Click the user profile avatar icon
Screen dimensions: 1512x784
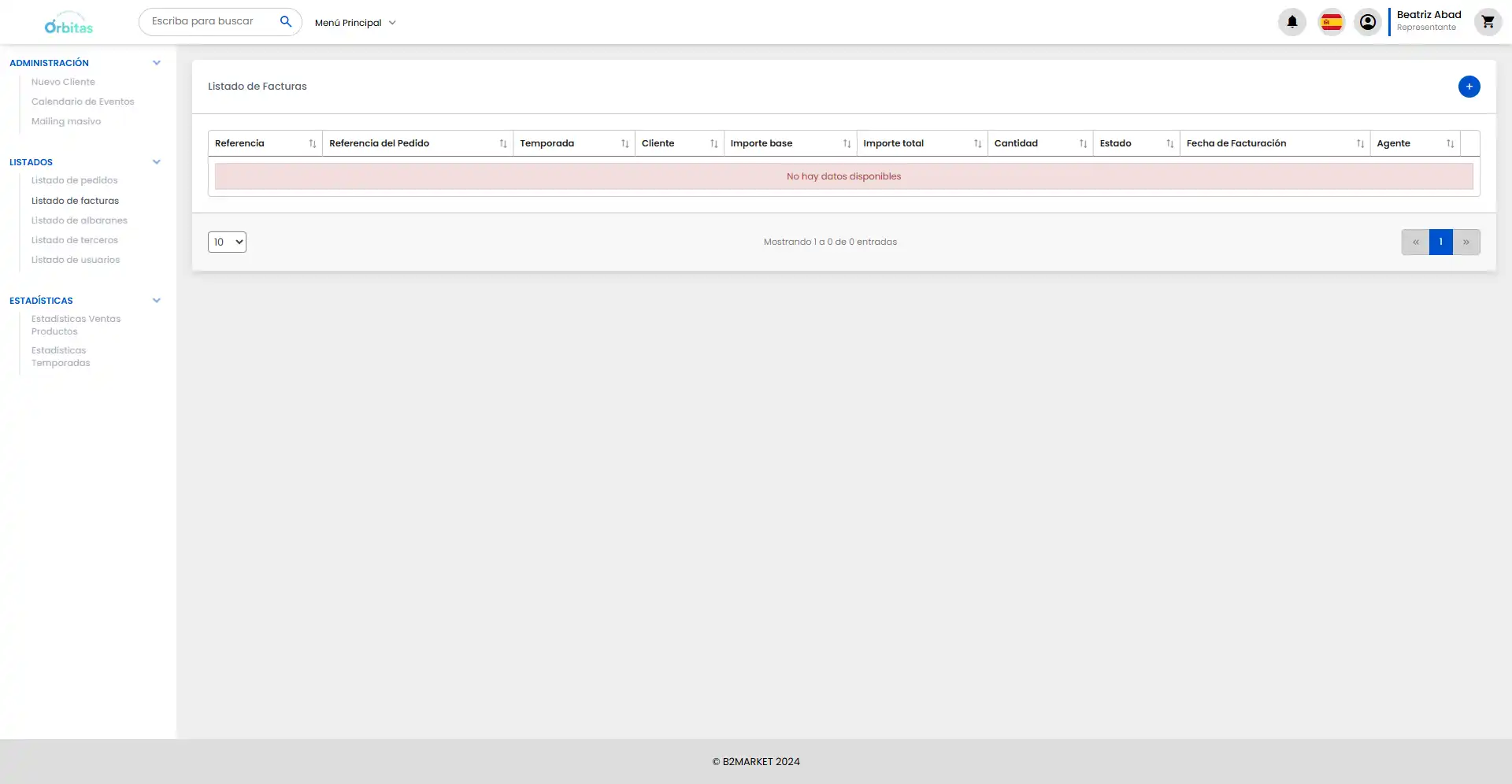coord(1367,22)
